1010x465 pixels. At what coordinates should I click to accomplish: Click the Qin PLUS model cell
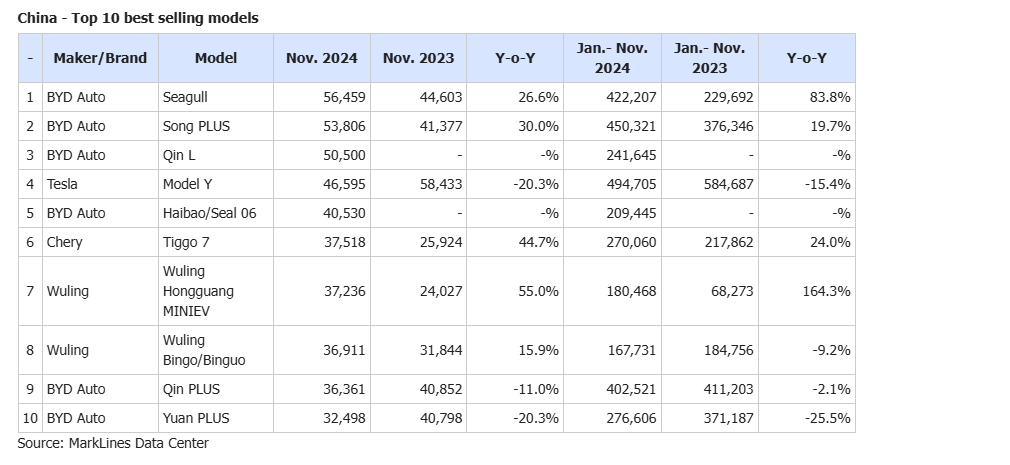point(191,389)
